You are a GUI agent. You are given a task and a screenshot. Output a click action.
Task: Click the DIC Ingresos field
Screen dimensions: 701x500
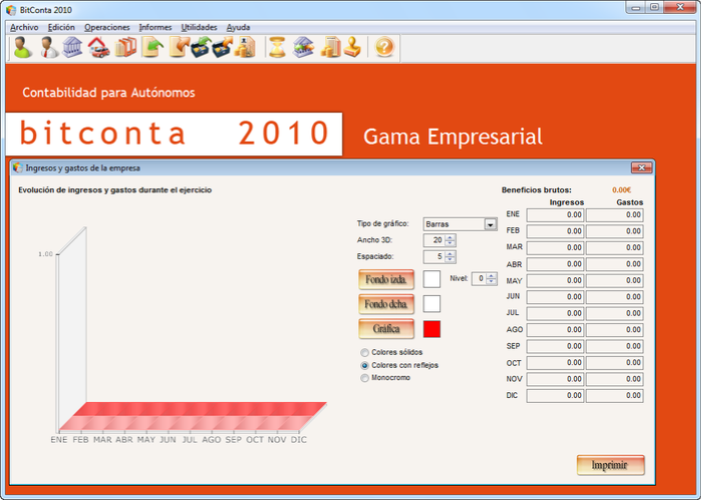tap(555, 396)
